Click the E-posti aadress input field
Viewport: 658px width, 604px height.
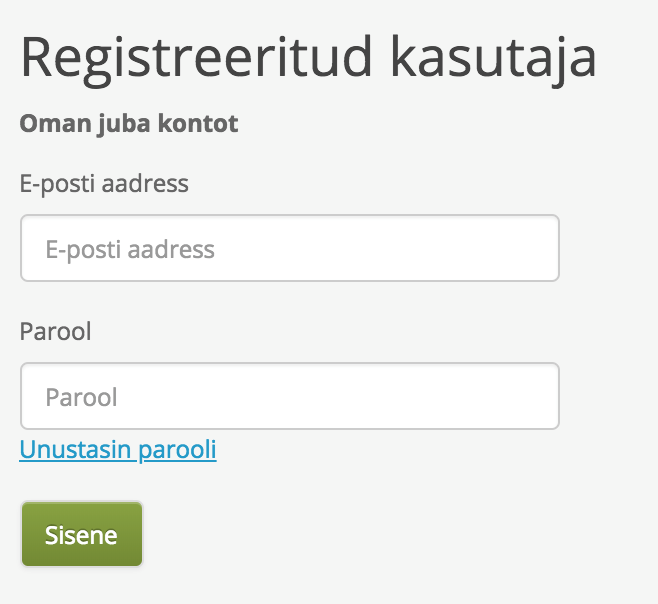click(290, 248)
